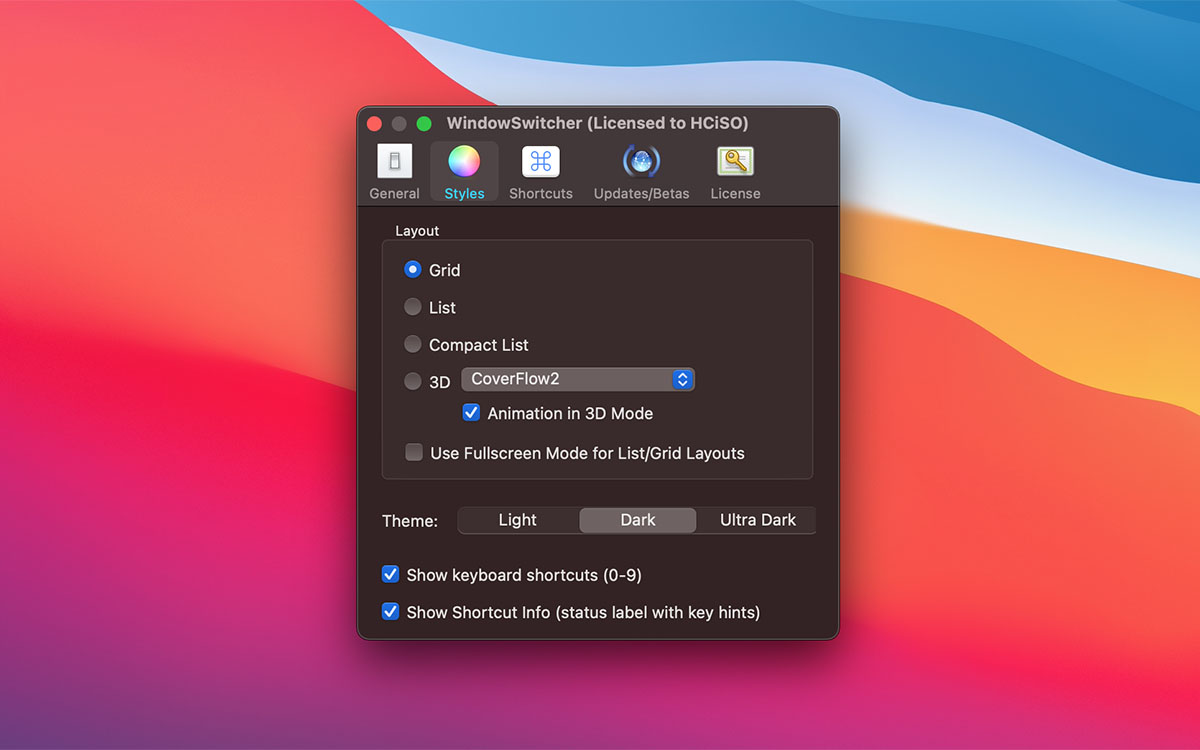This screenshot has height=750, width=1200.
Task: Expand the CoverFlow2 3D style dropdown
Action: point(578,379)
